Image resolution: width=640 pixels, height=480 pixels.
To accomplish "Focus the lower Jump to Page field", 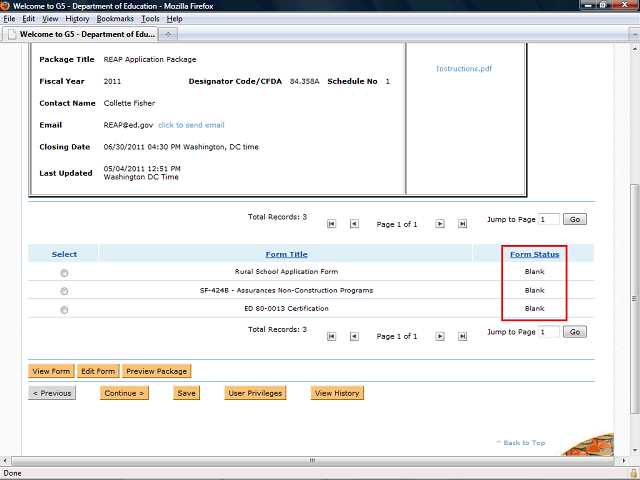I will [549, 332].
